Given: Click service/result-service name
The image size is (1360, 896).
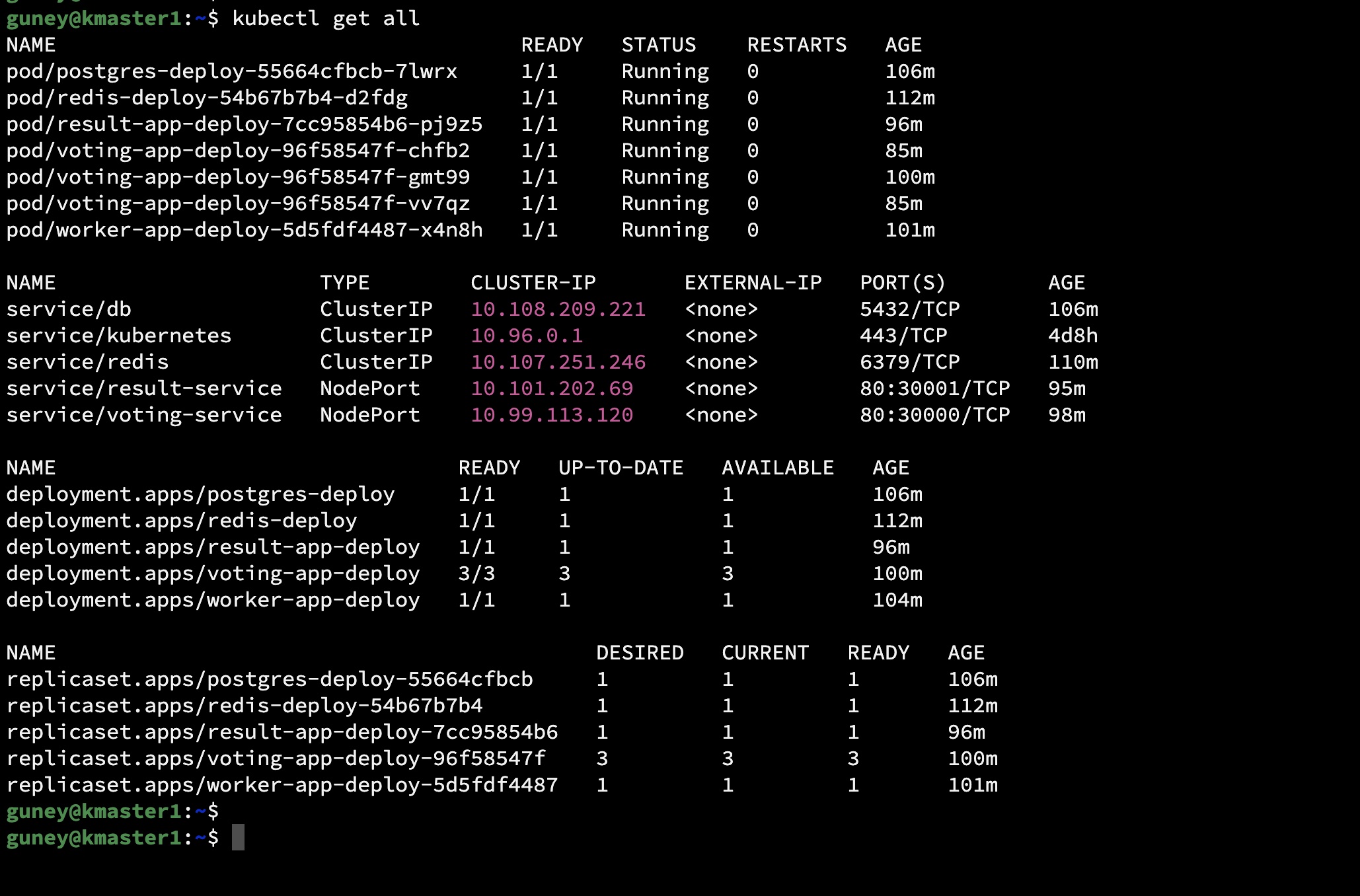Looking at the screenshot, I should [144, 389].
